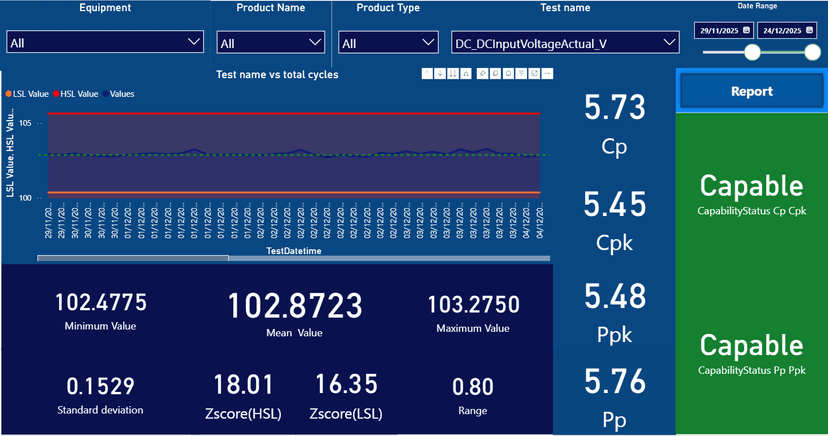Open the Product Name dropdown
This screenshot has height=436, width=828.
pyautogui.click(x=315, y=42)
